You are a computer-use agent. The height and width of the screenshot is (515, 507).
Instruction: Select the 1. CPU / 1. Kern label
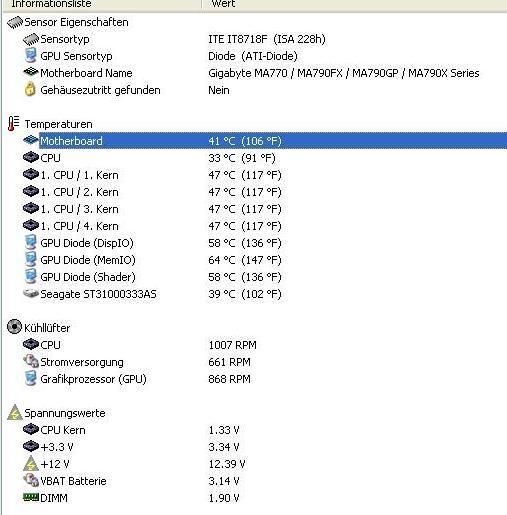pyautogui.click(x=79, y=175)
